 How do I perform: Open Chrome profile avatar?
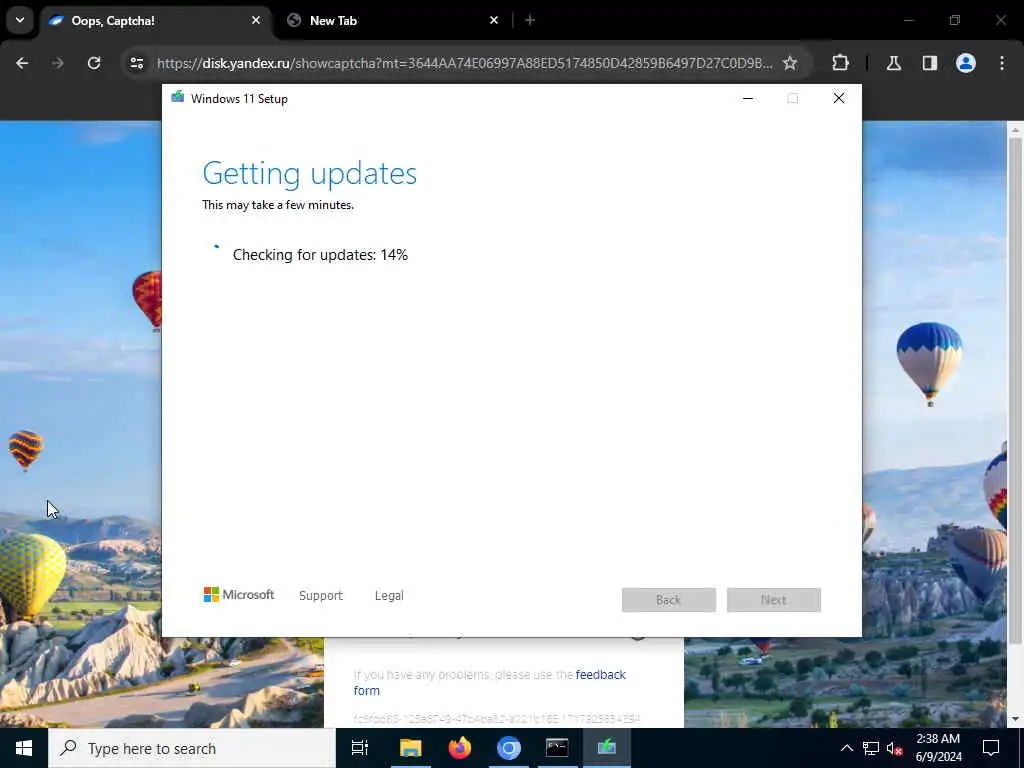(966, 63)
